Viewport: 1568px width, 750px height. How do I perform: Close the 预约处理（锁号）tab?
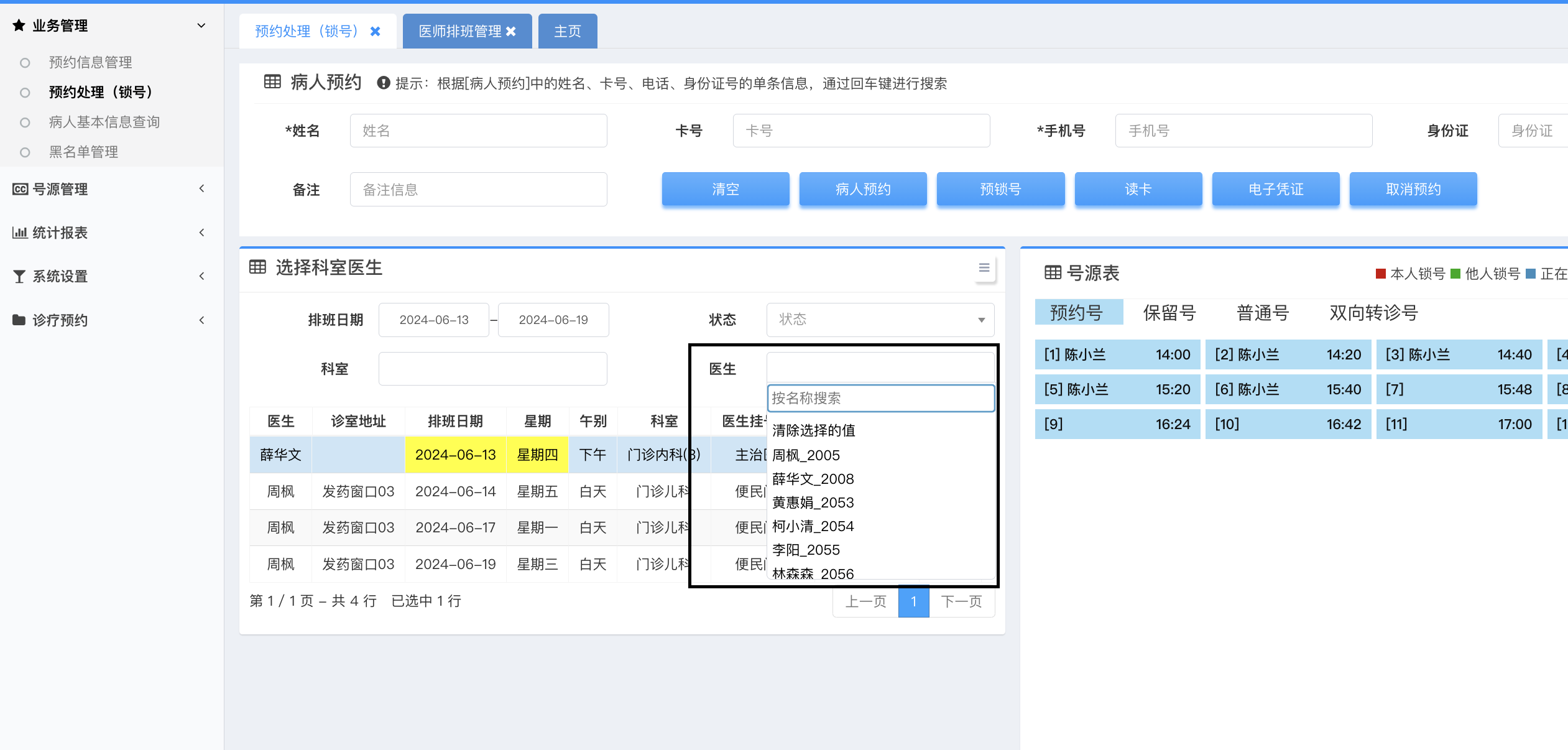tap(375, 31)
